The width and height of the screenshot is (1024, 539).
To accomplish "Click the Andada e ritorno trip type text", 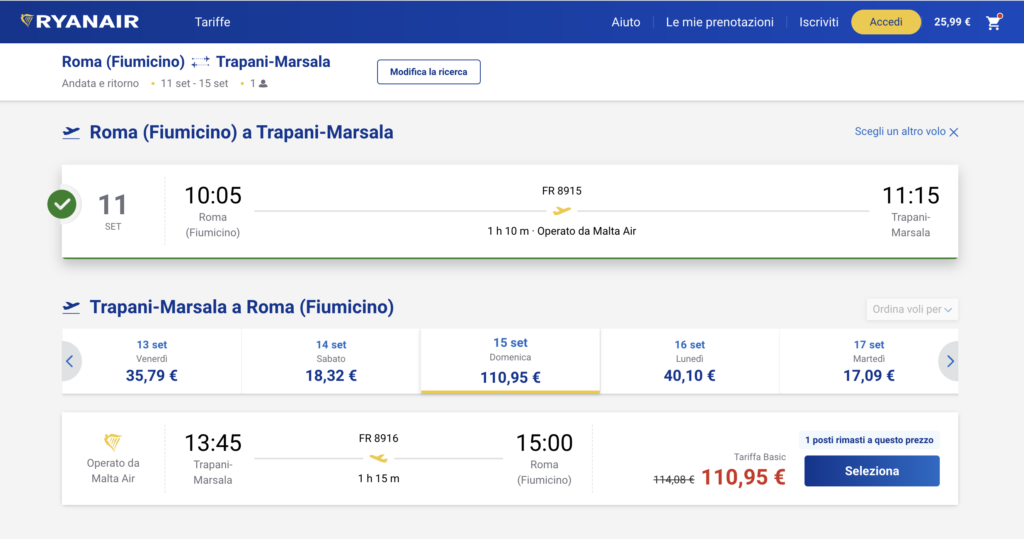I will click(x=101, y=84).
